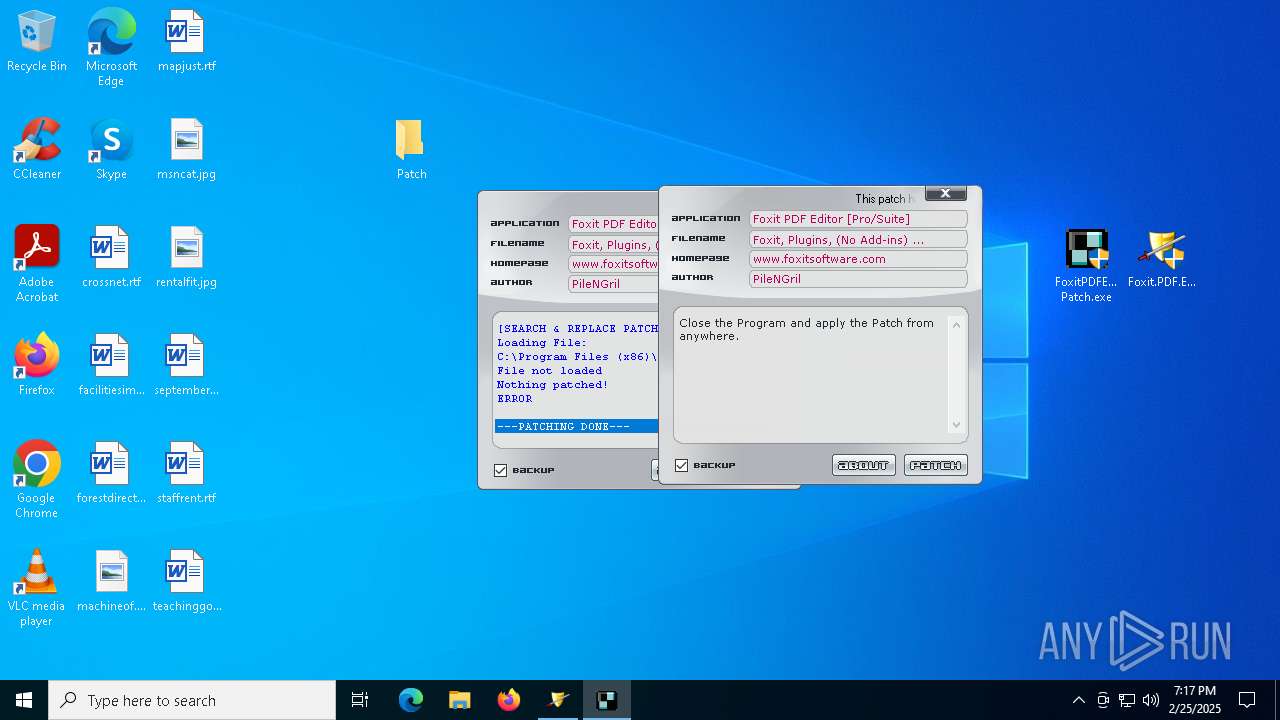Click the 'Type here to search' box
This screenshot has height=720, width=1280.
point(192,700)
